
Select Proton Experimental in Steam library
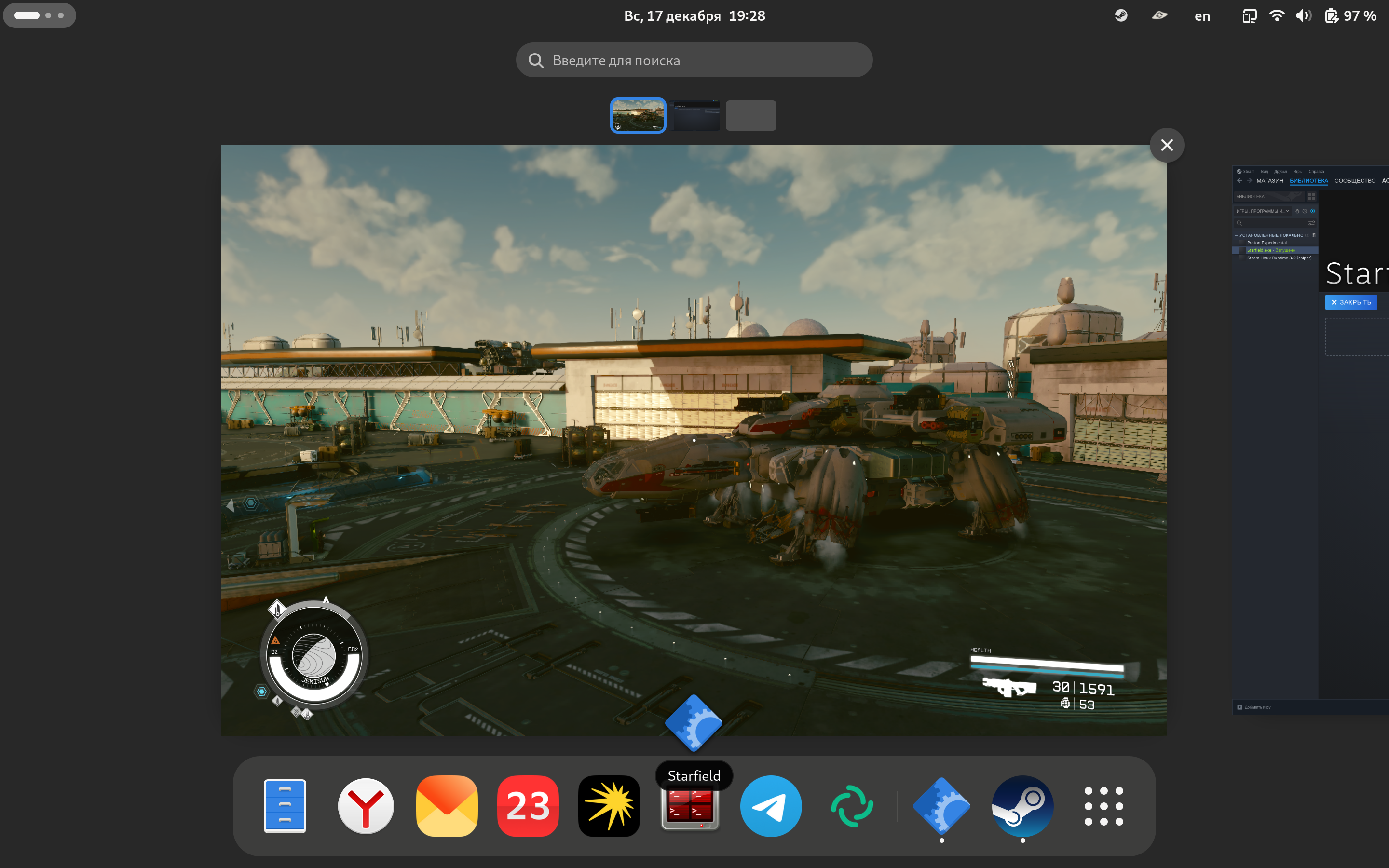1275,243
